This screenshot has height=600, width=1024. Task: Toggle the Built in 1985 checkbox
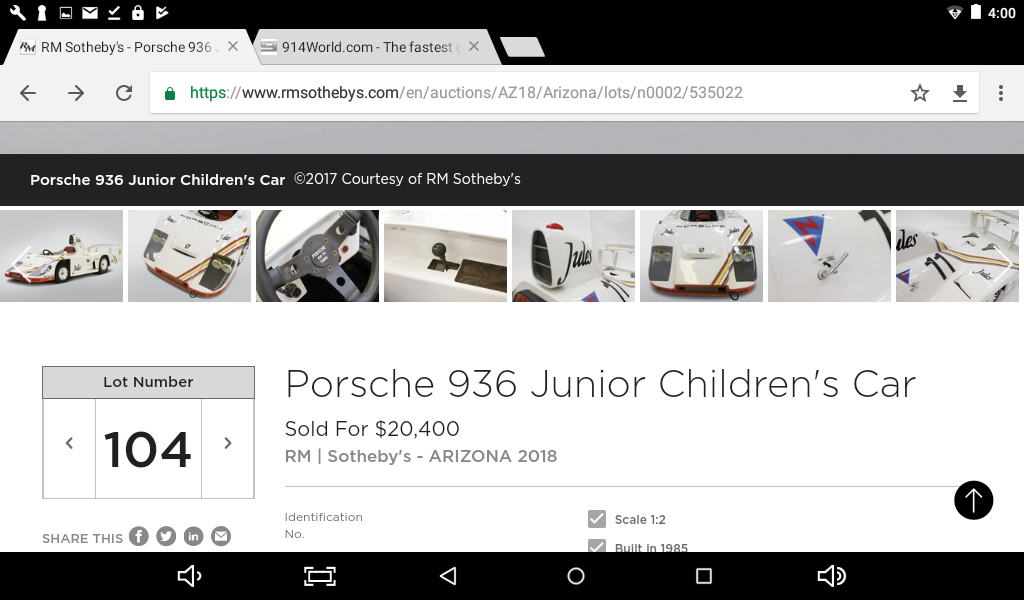597,546
